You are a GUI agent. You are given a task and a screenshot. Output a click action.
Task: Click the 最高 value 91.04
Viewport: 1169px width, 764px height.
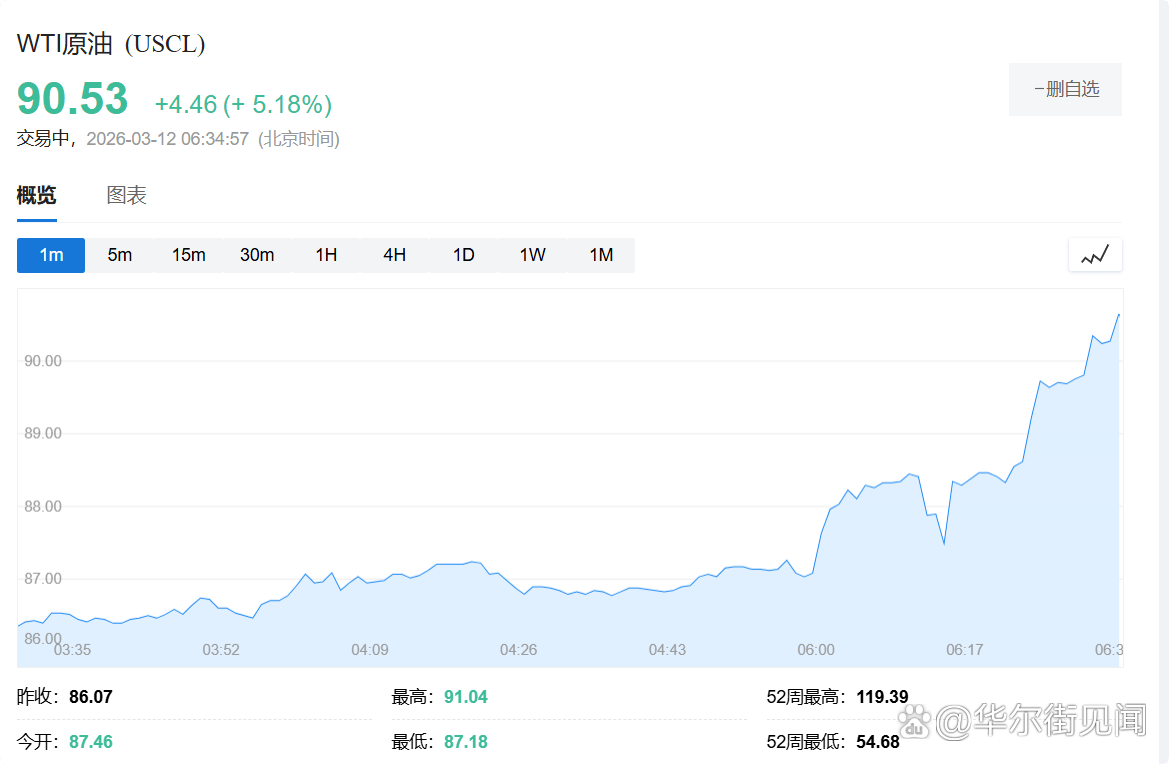click(x=466, y=697)
